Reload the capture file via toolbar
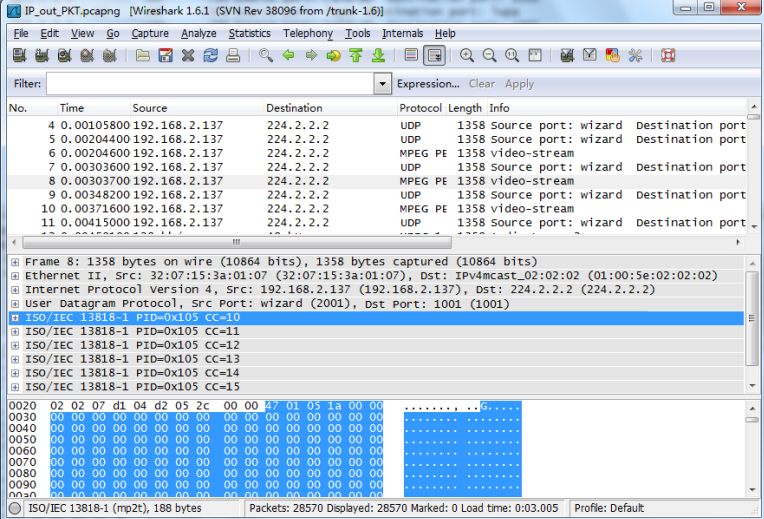This screenshot has height=519, width=764. [210, 57]
